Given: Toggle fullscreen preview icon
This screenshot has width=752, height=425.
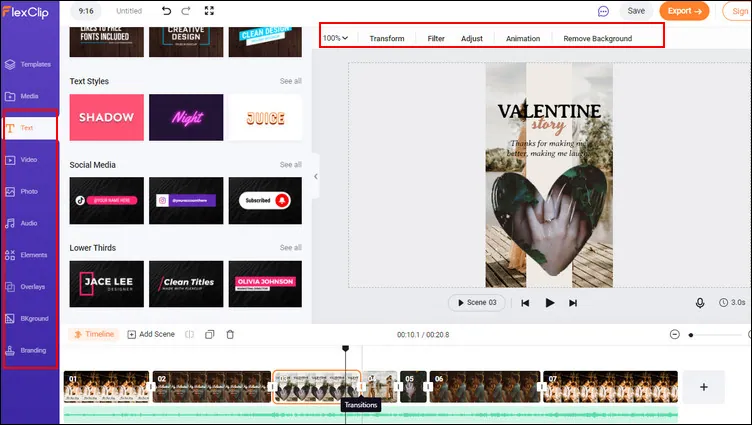Looking at the screenshot, I should (x=209, y=11).
